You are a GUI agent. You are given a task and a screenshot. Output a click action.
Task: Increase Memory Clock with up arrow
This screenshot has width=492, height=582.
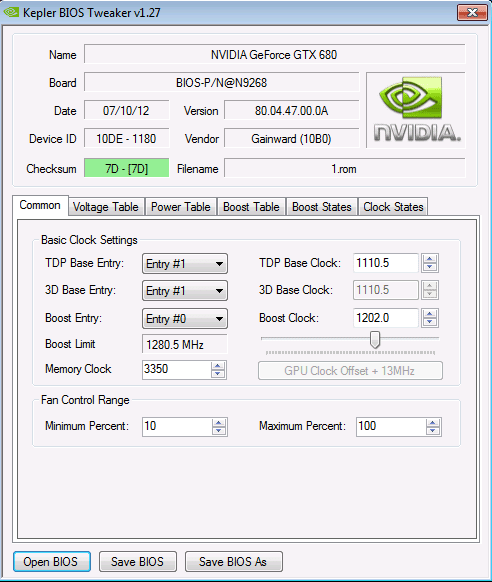point(218,366)
